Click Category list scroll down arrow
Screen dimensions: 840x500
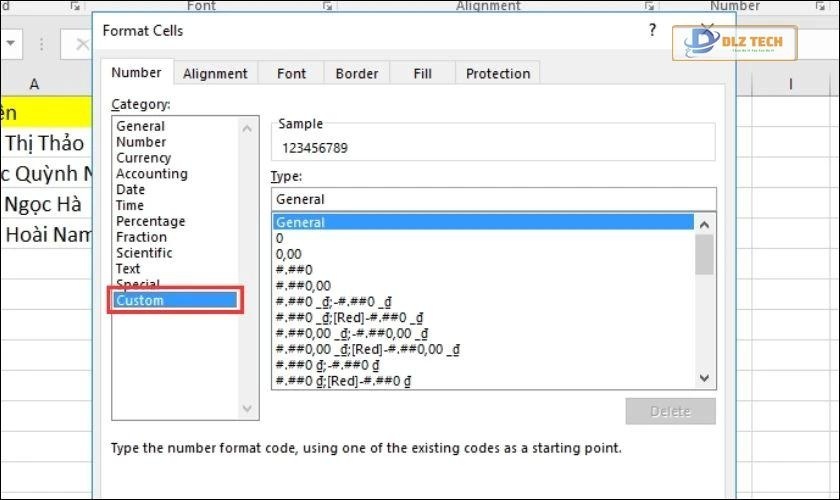(x=248, y=408)
